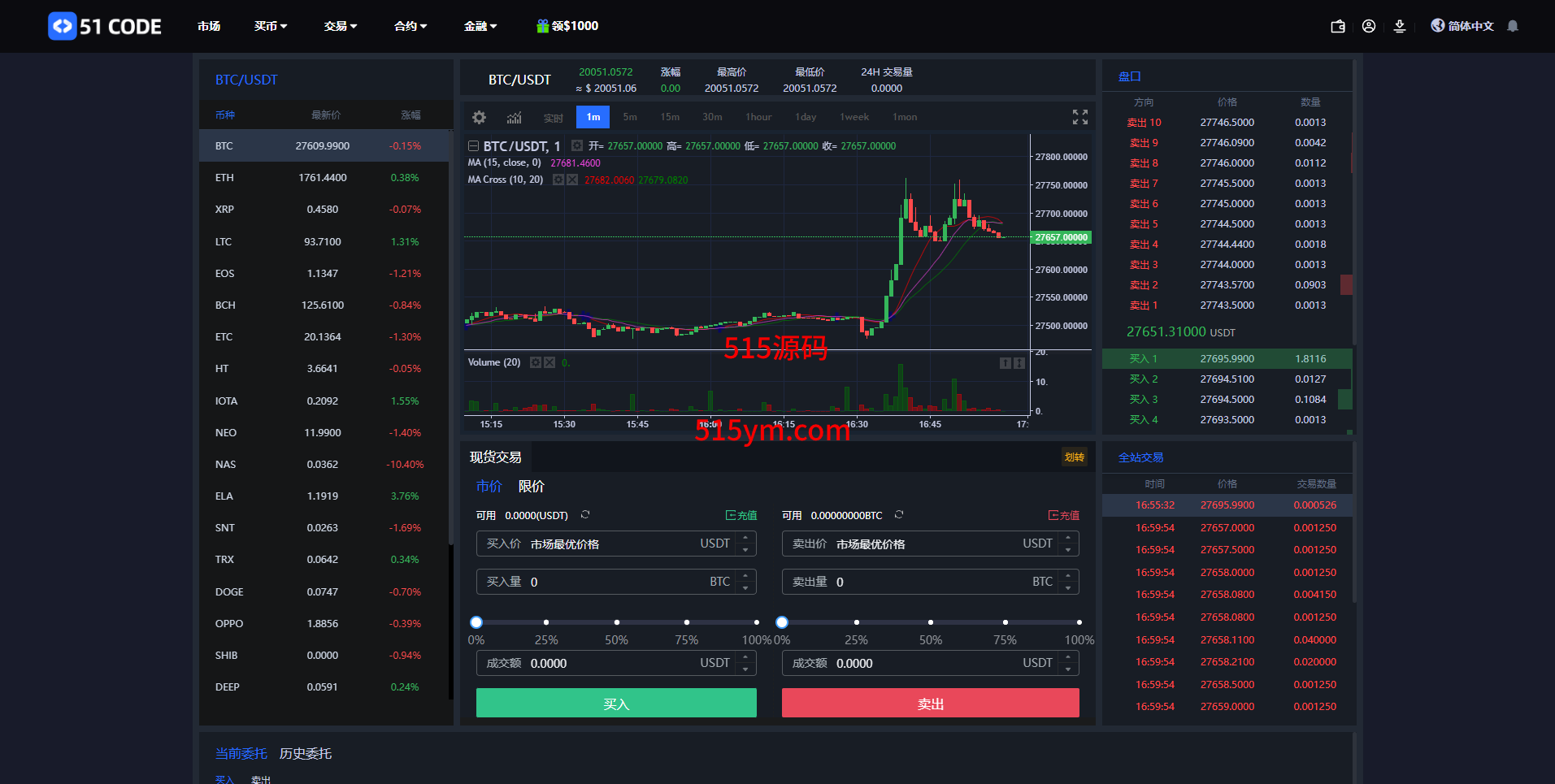
Task: Collapse the BTC/USDT chart legend
Action: [x=473, y=146]
